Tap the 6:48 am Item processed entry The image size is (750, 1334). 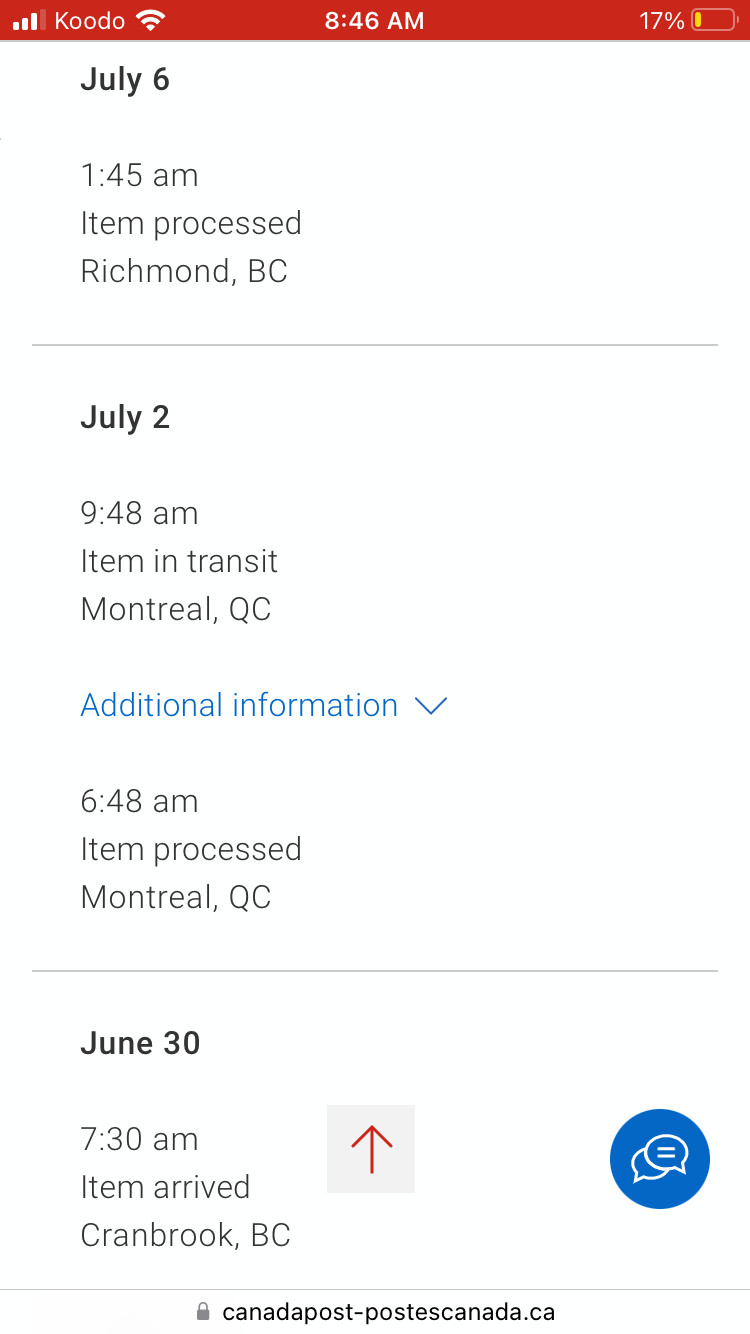point(190,849)
